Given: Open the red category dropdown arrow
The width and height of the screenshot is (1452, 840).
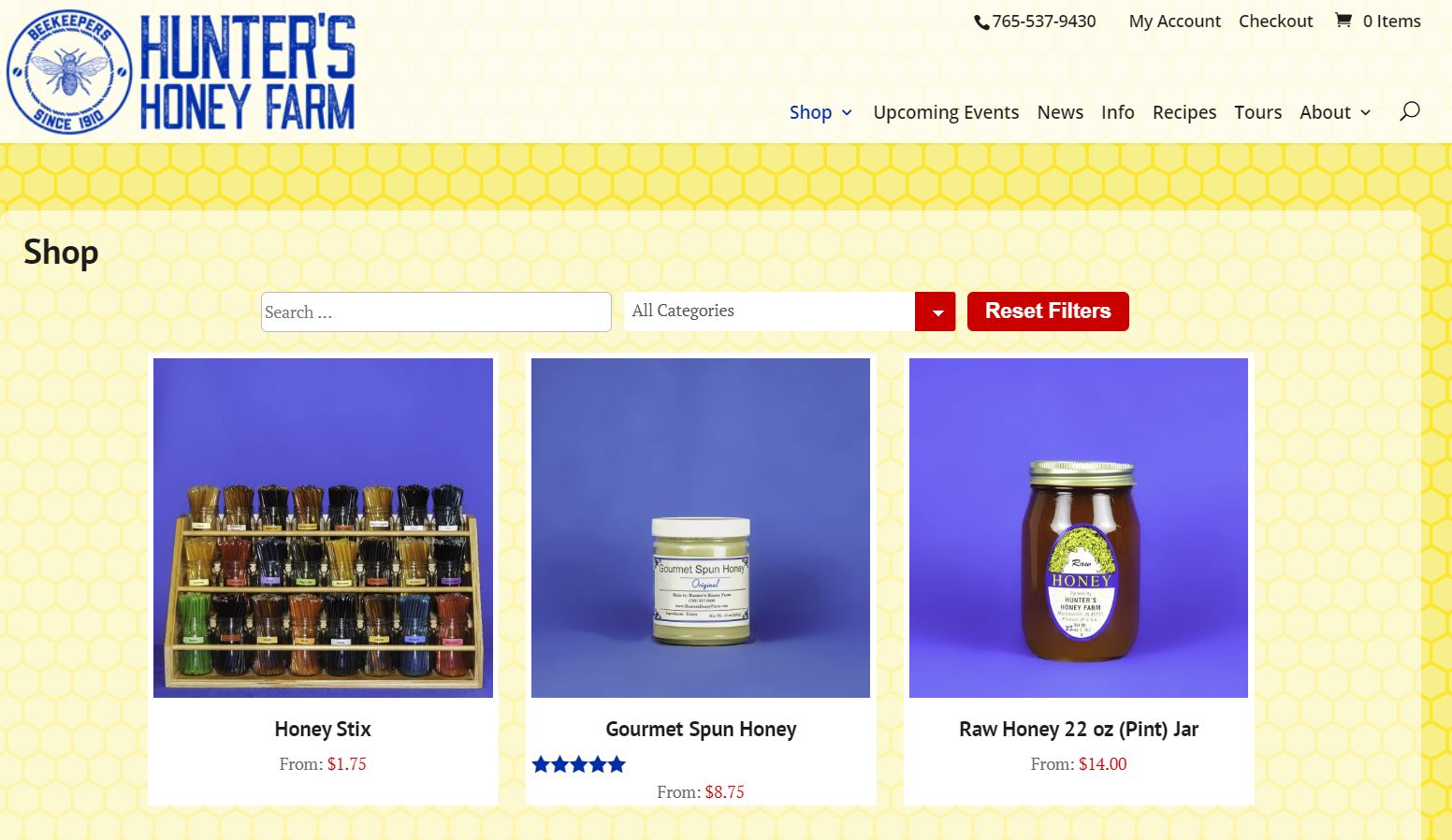Looking at the screenshot, I should point(936,311).
